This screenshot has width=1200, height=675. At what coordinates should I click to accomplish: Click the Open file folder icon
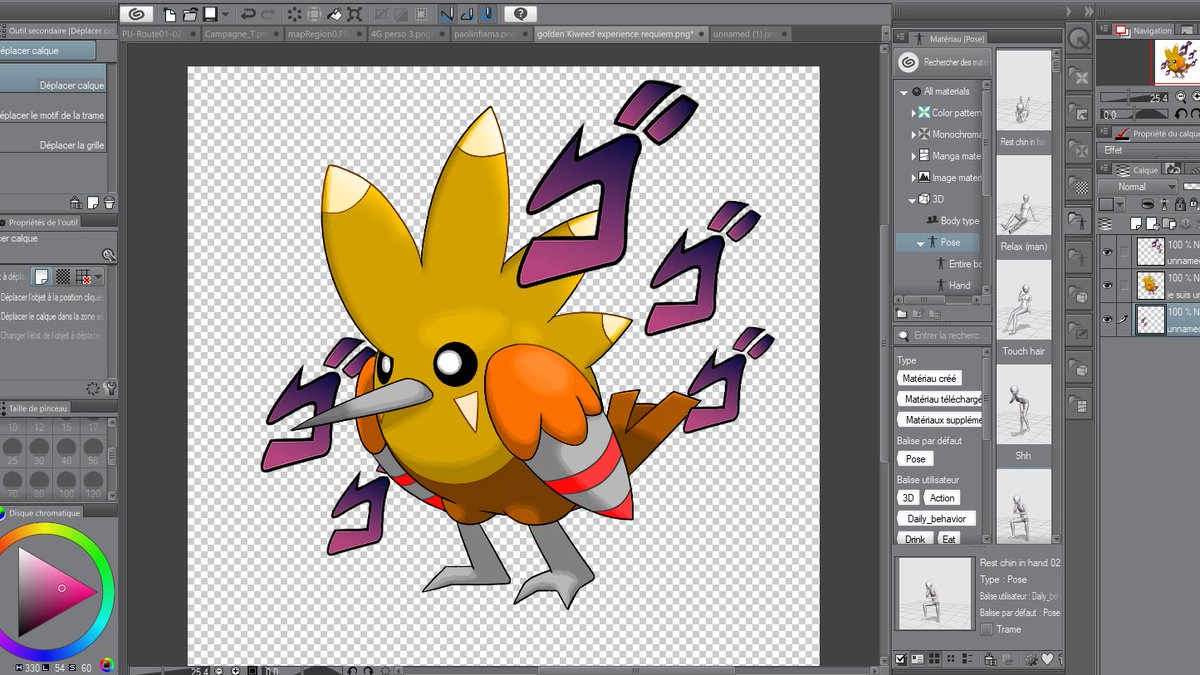coord(190,14)
